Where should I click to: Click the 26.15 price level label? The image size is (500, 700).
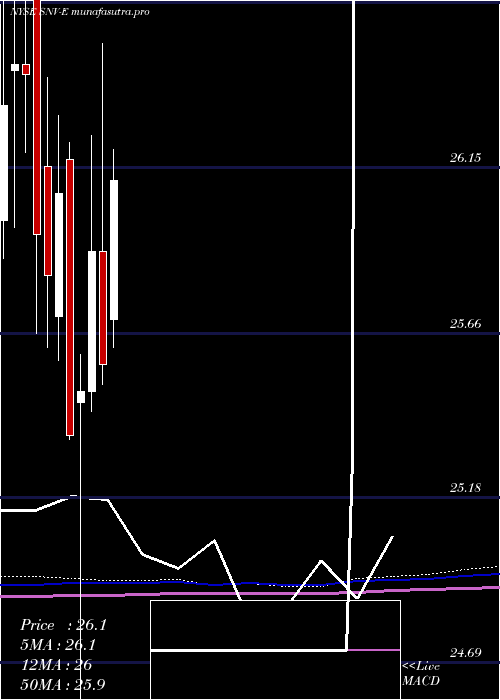click(465, 158)
